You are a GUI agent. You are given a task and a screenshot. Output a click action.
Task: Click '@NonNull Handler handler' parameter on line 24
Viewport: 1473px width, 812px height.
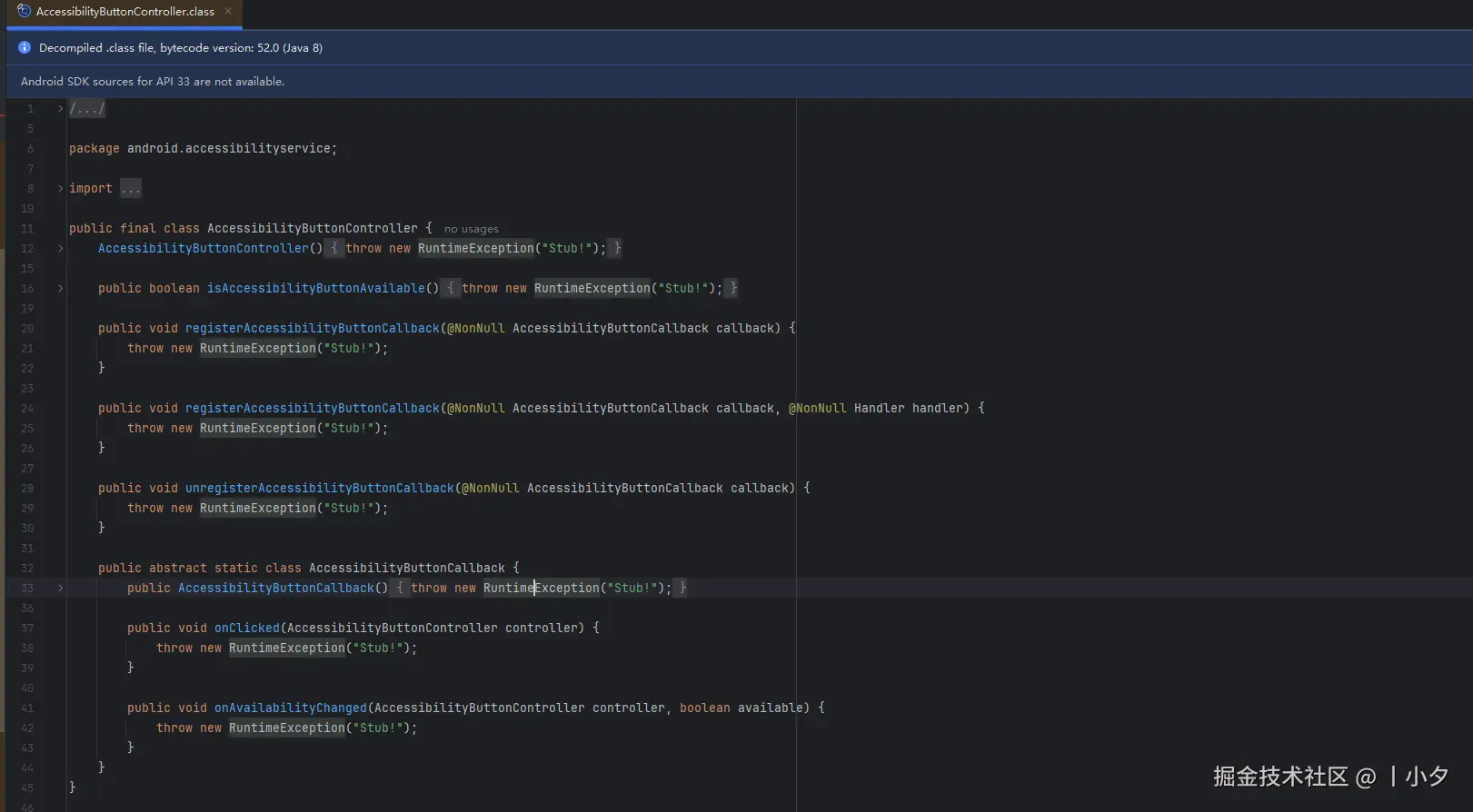click(x=876, y=409)
